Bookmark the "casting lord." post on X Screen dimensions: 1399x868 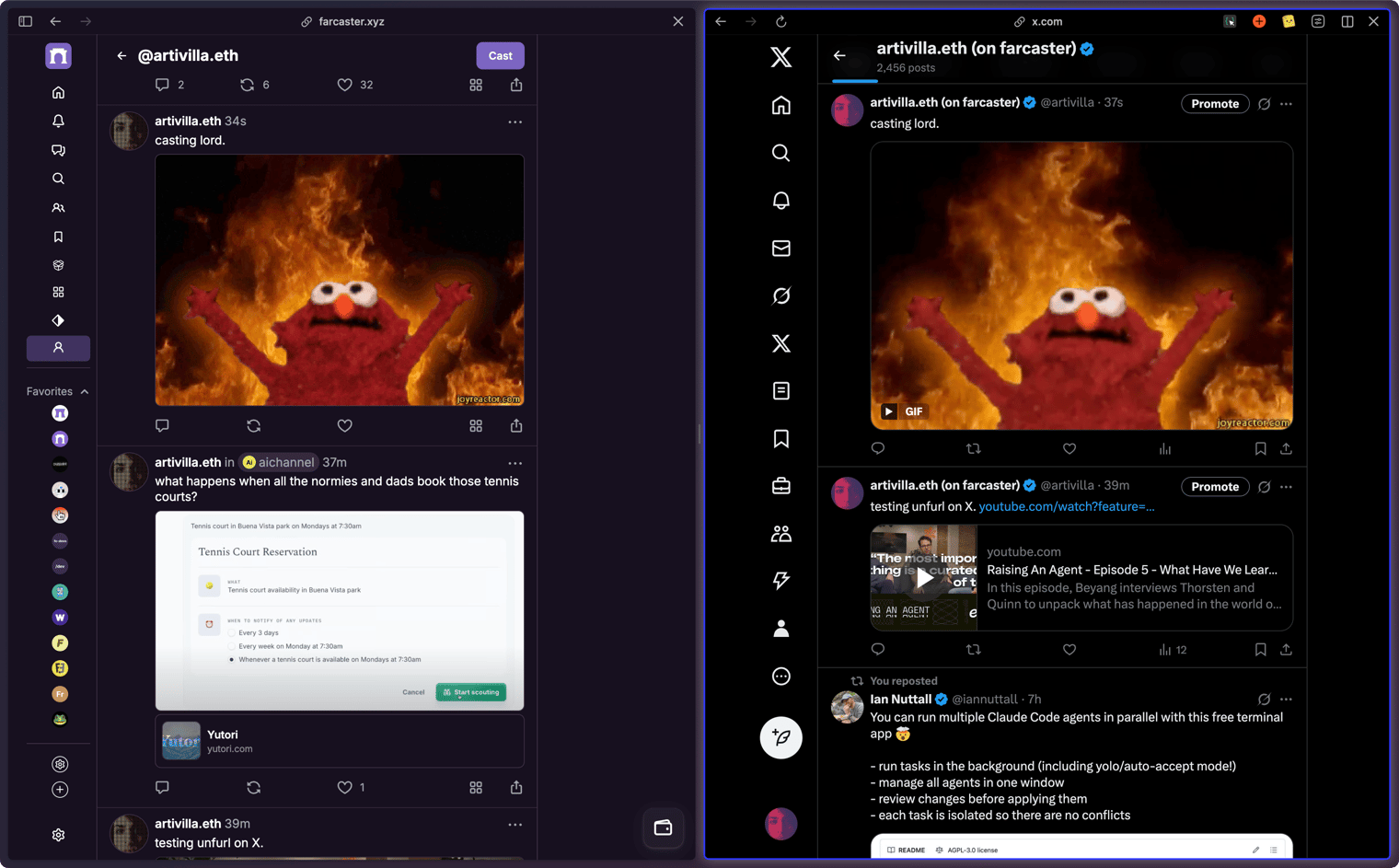coord(1260,449)
